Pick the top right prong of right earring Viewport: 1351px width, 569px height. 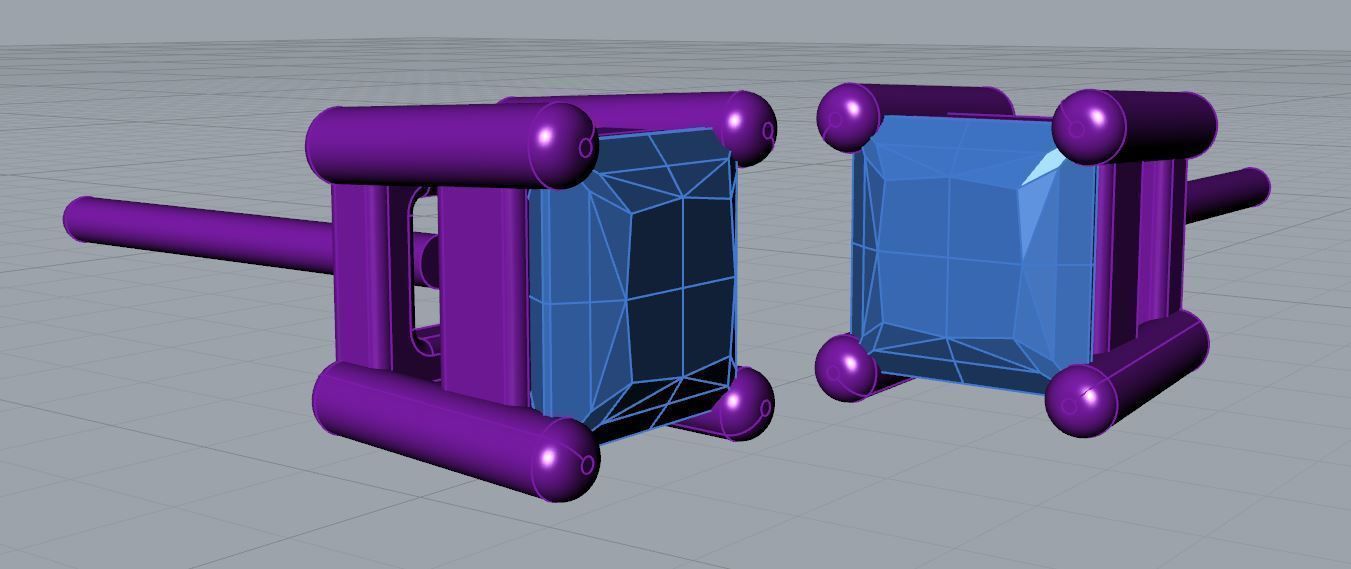pos(1135,127)
